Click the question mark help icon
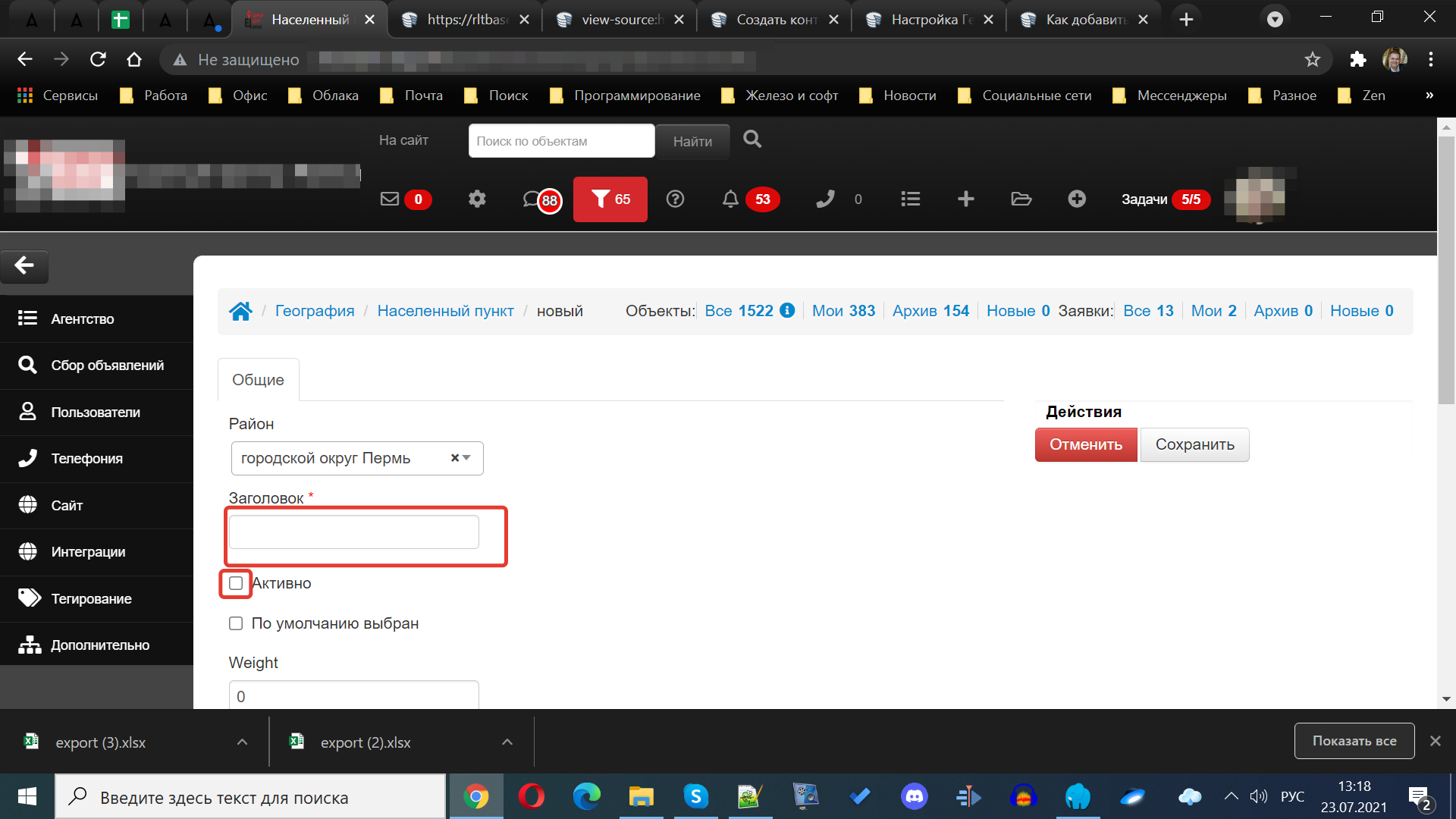 click(x=675, y=199)
